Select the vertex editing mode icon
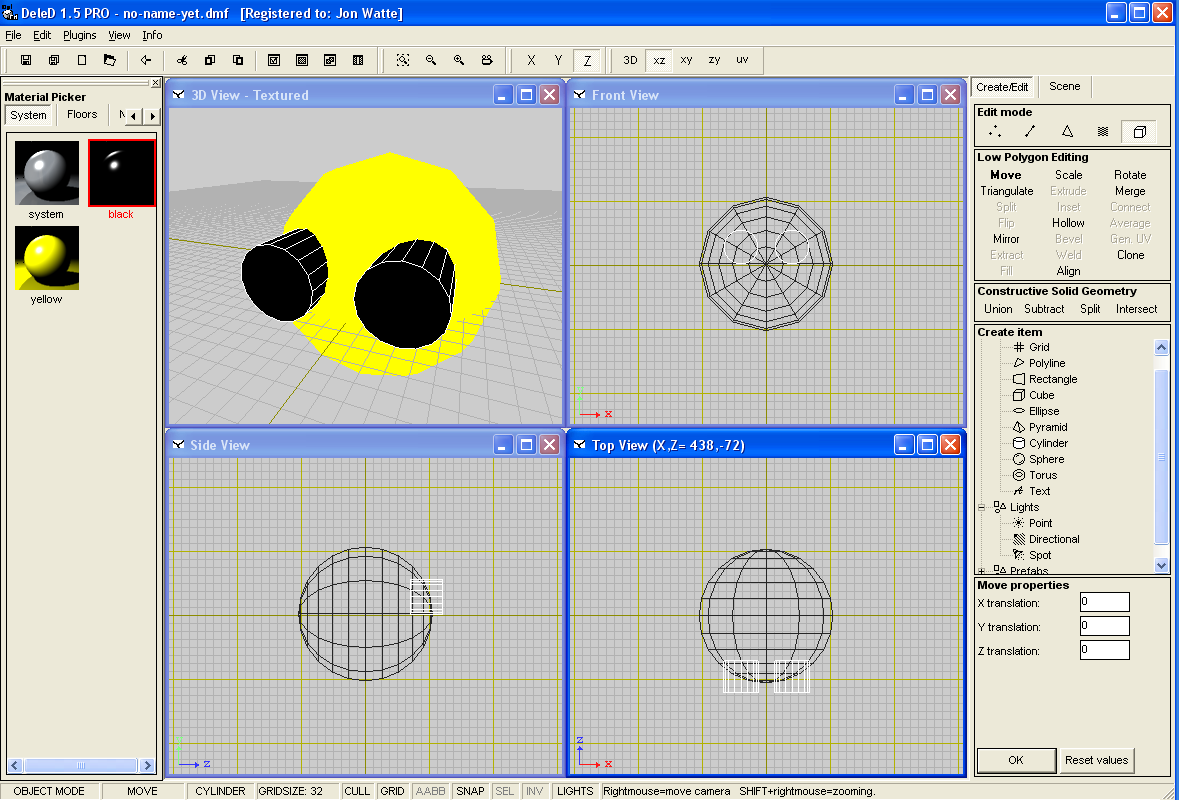Image resolution: width=1179 pixels, height=800 pixels. point(995,131)
